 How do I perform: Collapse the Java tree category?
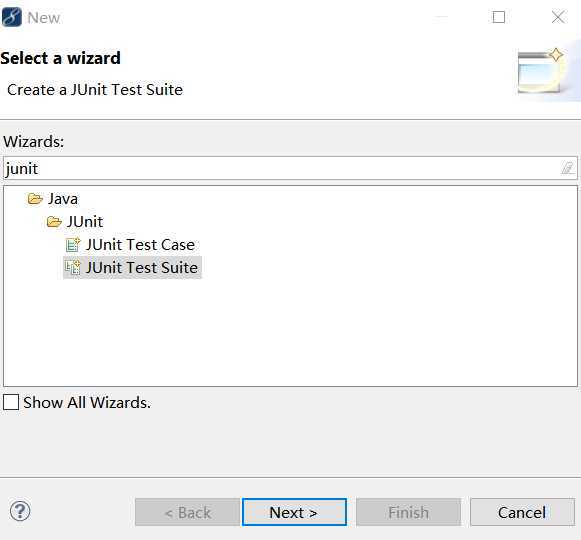point(63,199)
